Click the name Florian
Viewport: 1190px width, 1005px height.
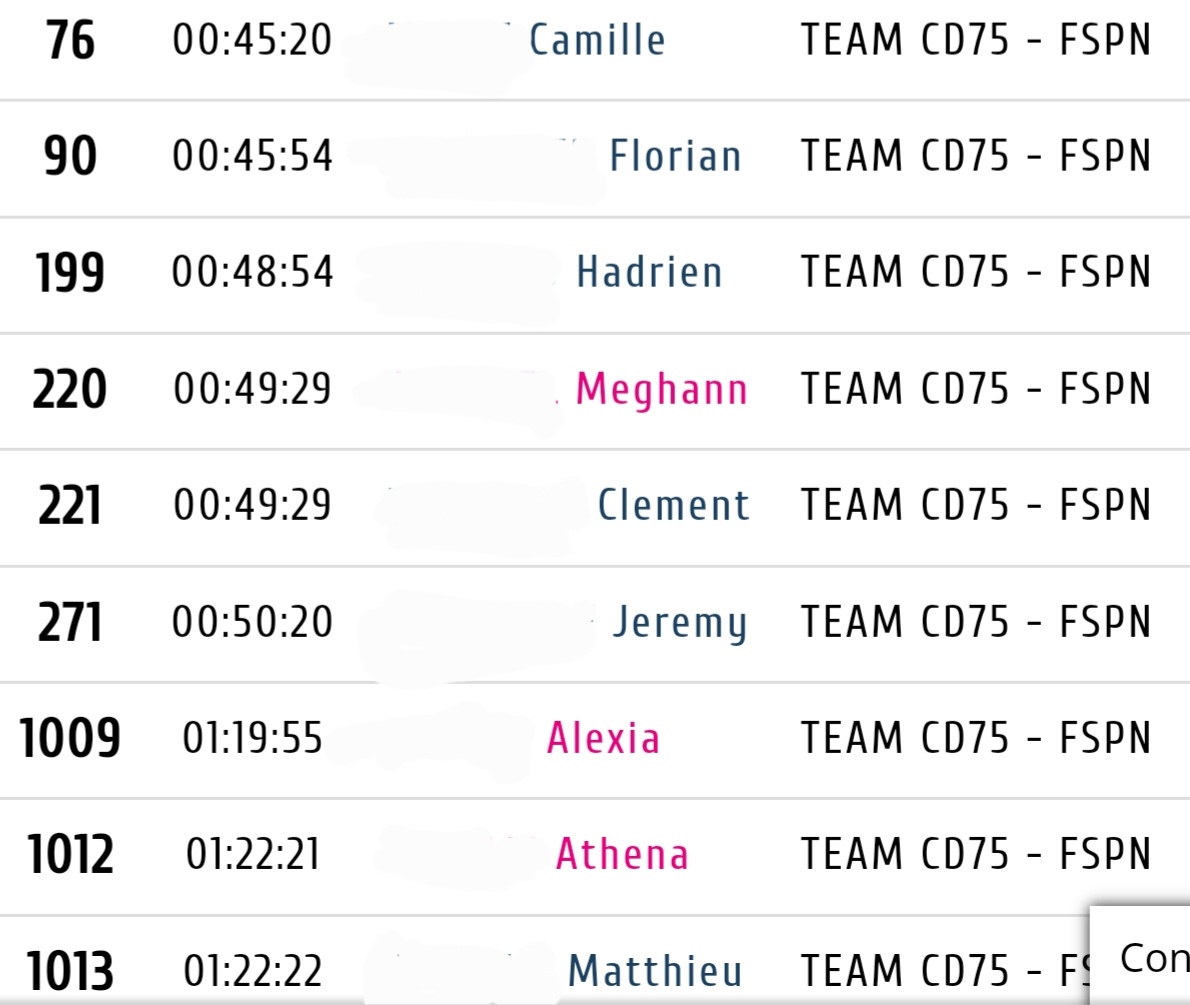[x=676, y=157]
